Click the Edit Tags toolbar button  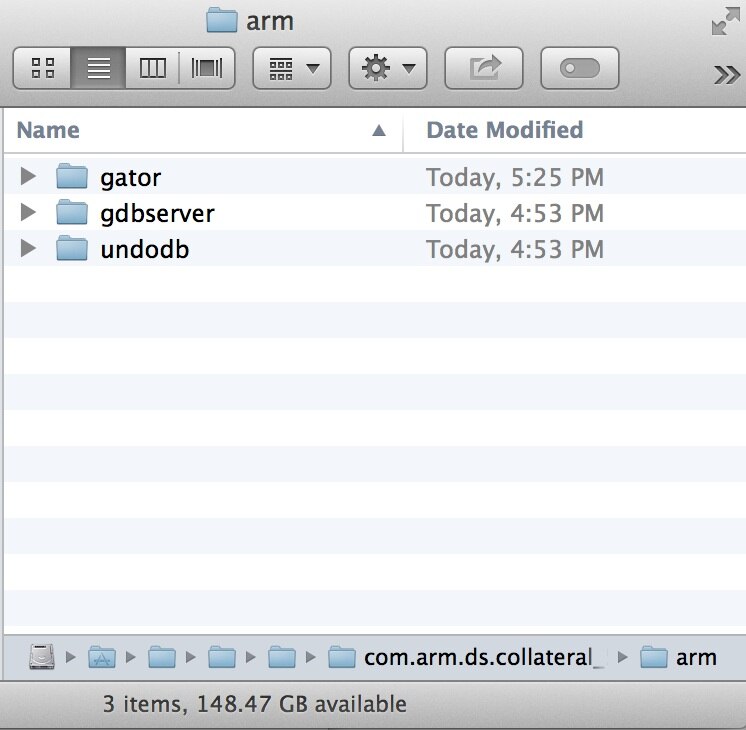(x=579, y=68)
